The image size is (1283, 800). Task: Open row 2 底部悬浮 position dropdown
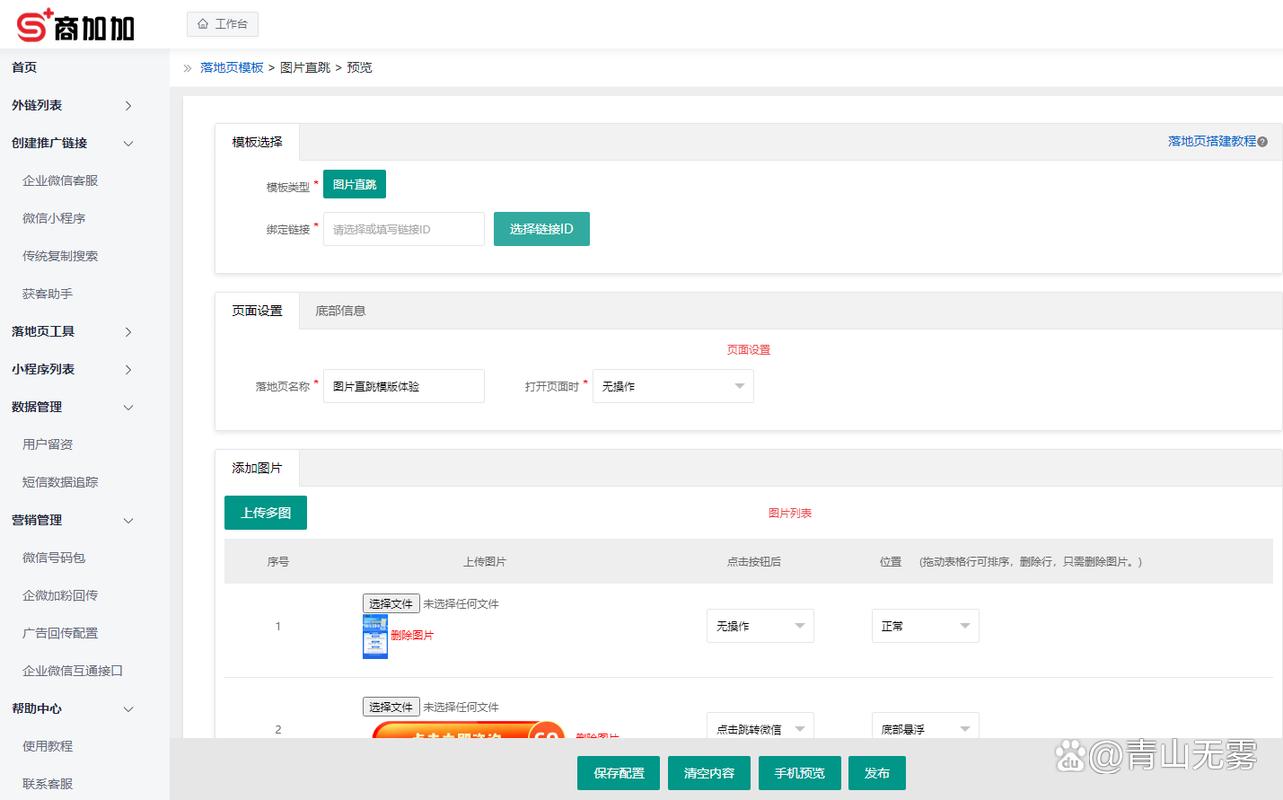click(925, 726)
